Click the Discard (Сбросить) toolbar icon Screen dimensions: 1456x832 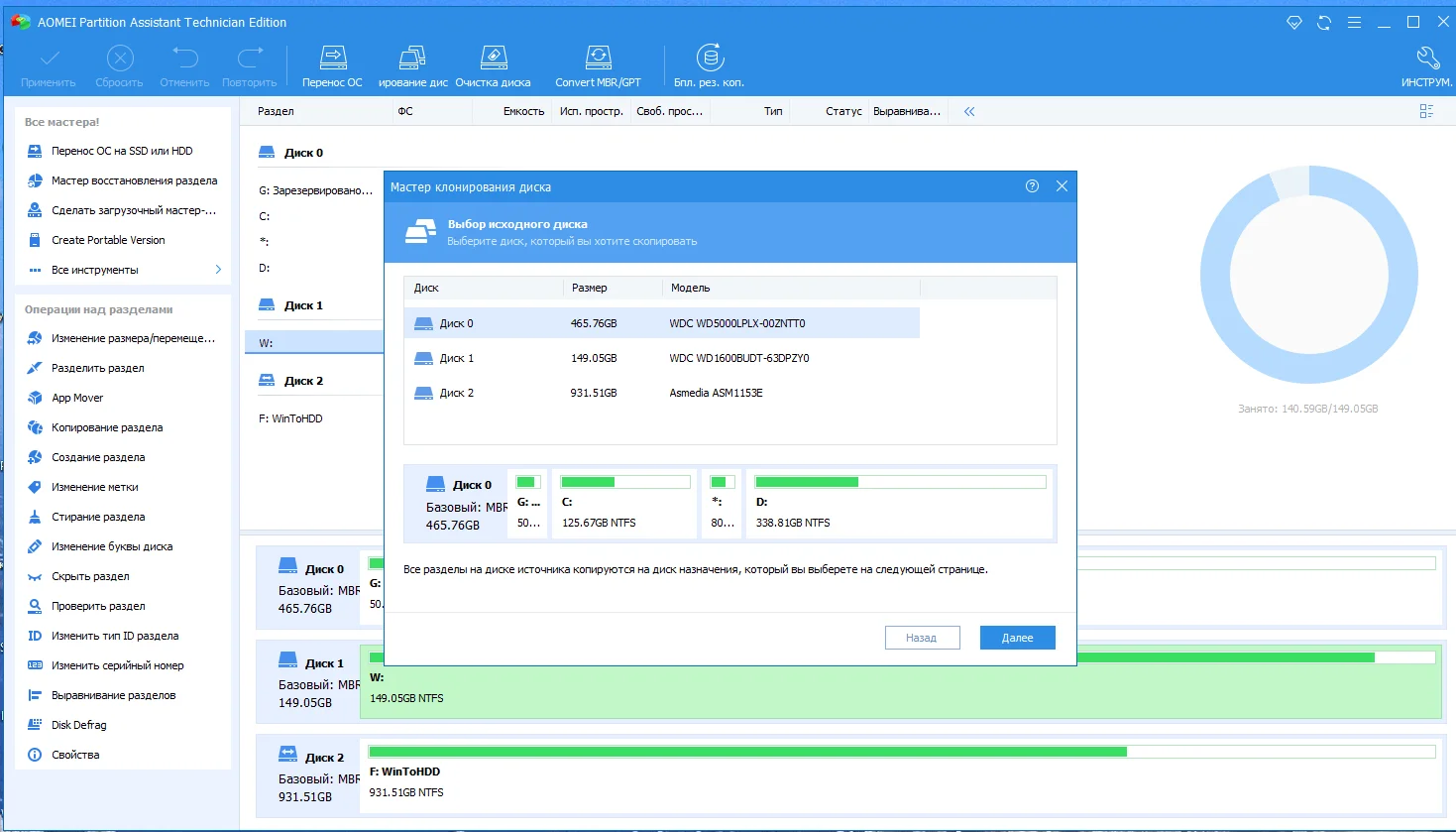tap(120, 59)
